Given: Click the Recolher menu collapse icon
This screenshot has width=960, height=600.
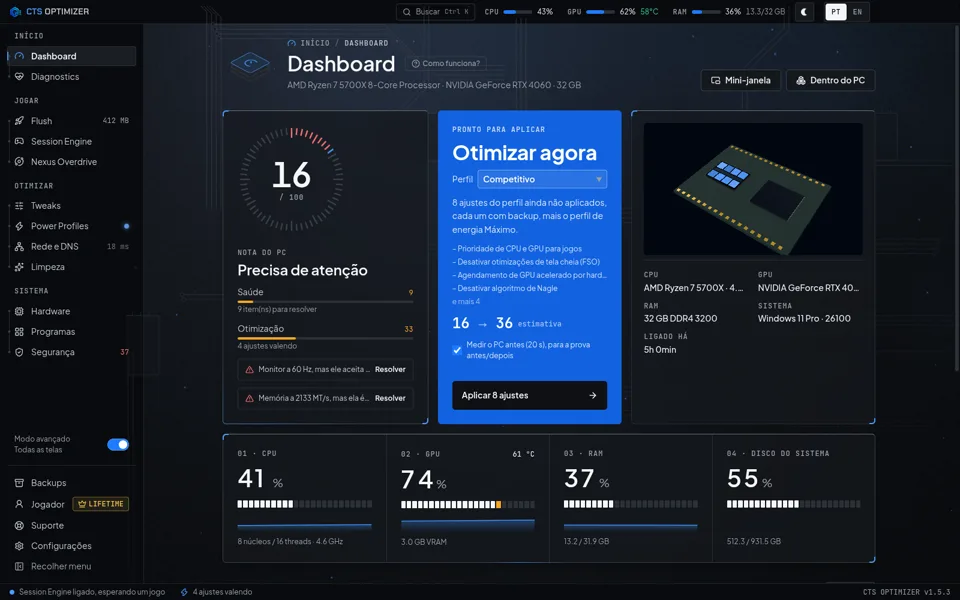Looking at the screenshot, I should tap(19, 566).
